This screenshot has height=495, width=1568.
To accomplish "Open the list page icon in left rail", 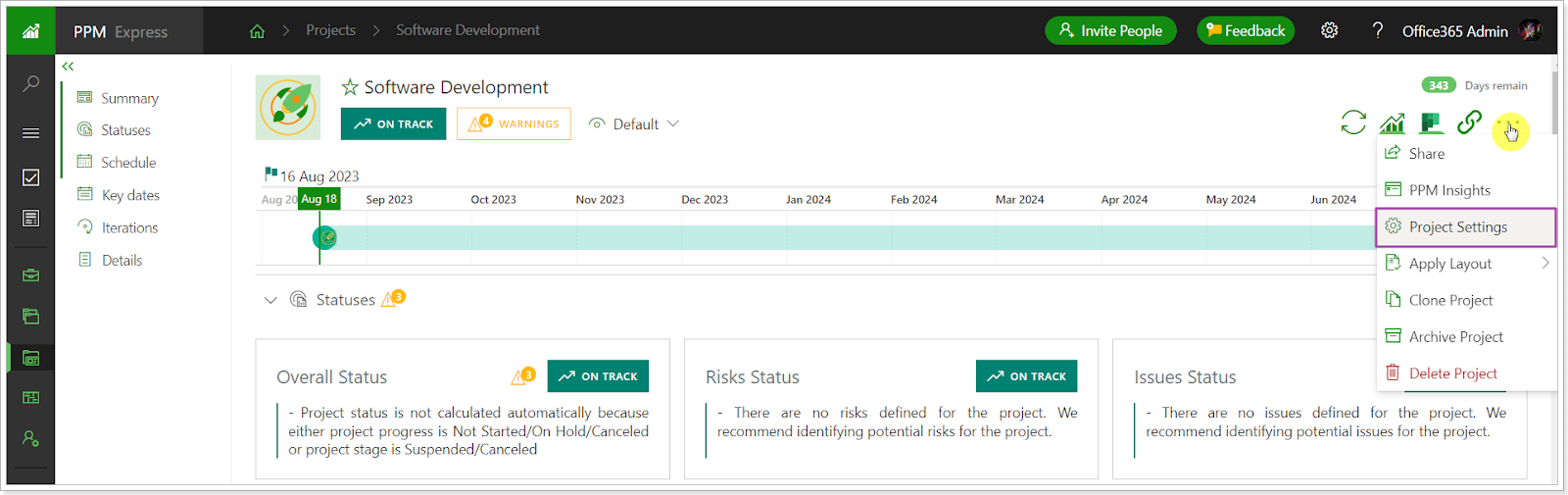I will (31, 219).
